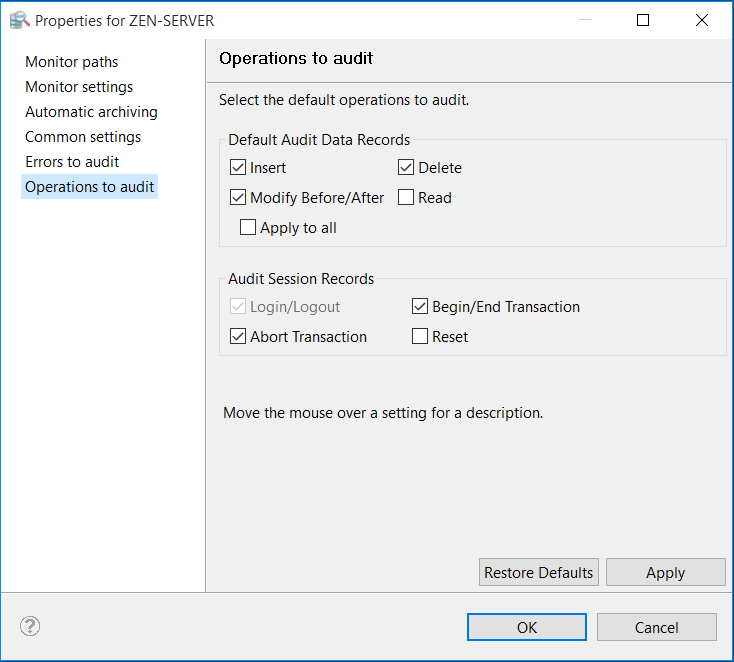This screenshot has width=734, height=662.
Task: Click the Properties window title icon
Action: 19,20
